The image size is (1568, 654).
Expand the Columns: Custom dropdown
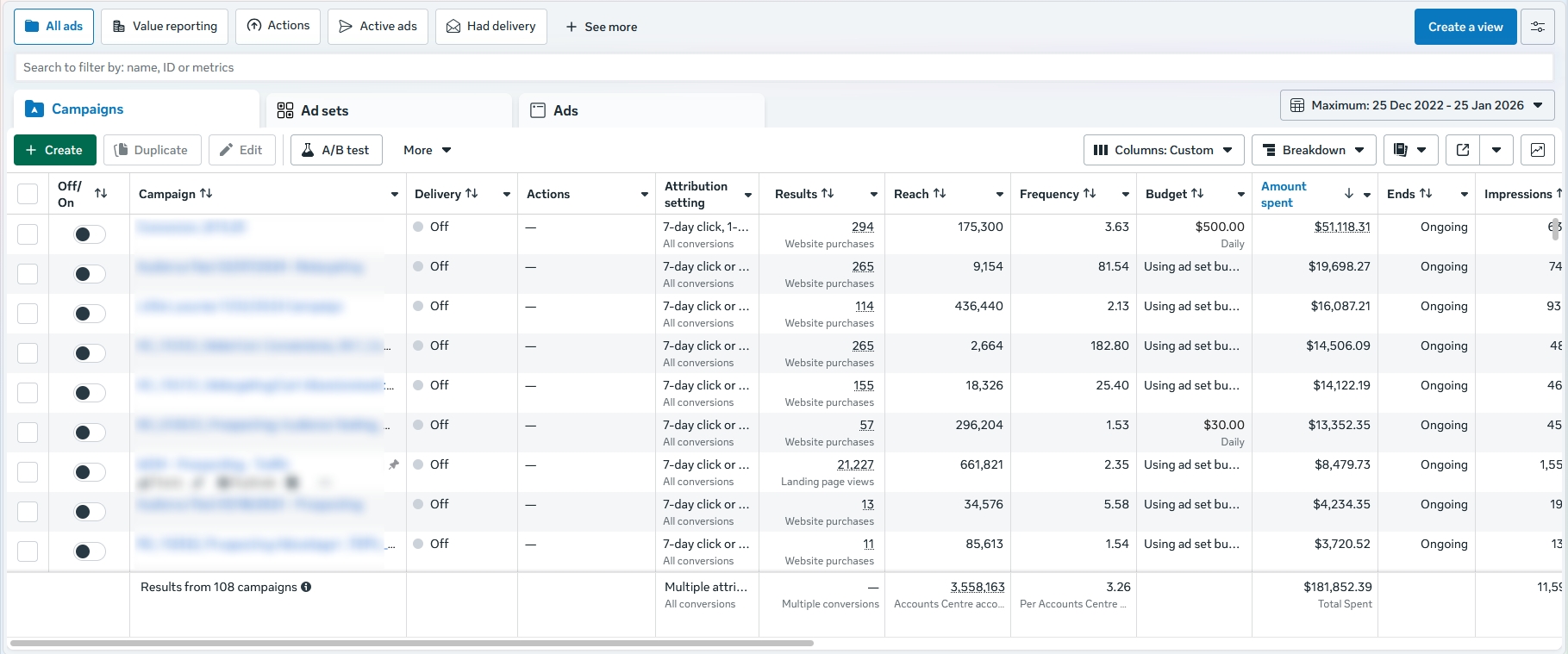[x=1163, y=150]
